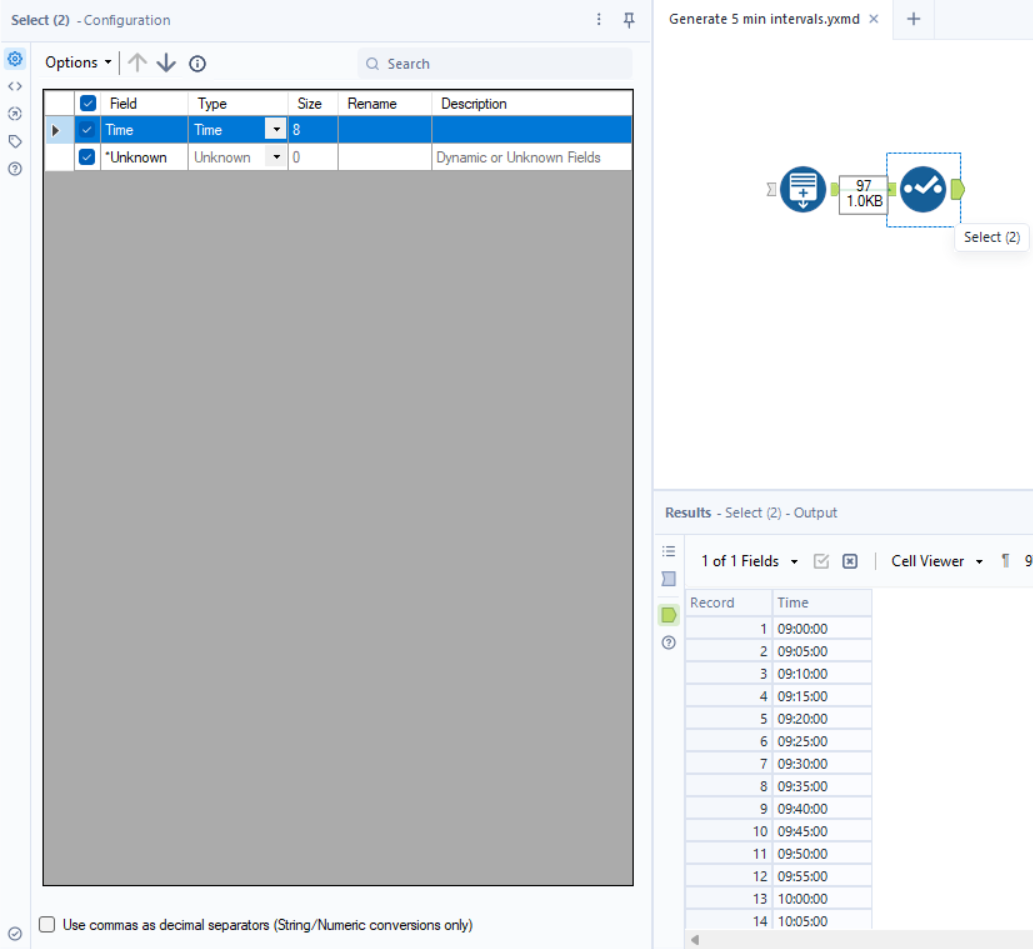Open the Time type dropdown
The width and height of the screenshot is (1033, 949).
(275, 128)
